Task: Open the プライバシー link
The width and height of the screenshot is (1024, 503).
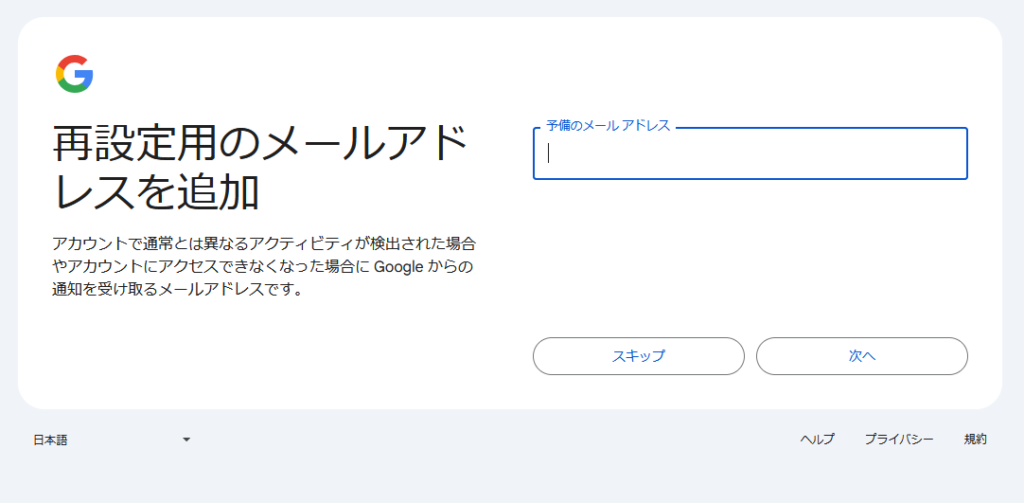Action: (x=899, y=440)
